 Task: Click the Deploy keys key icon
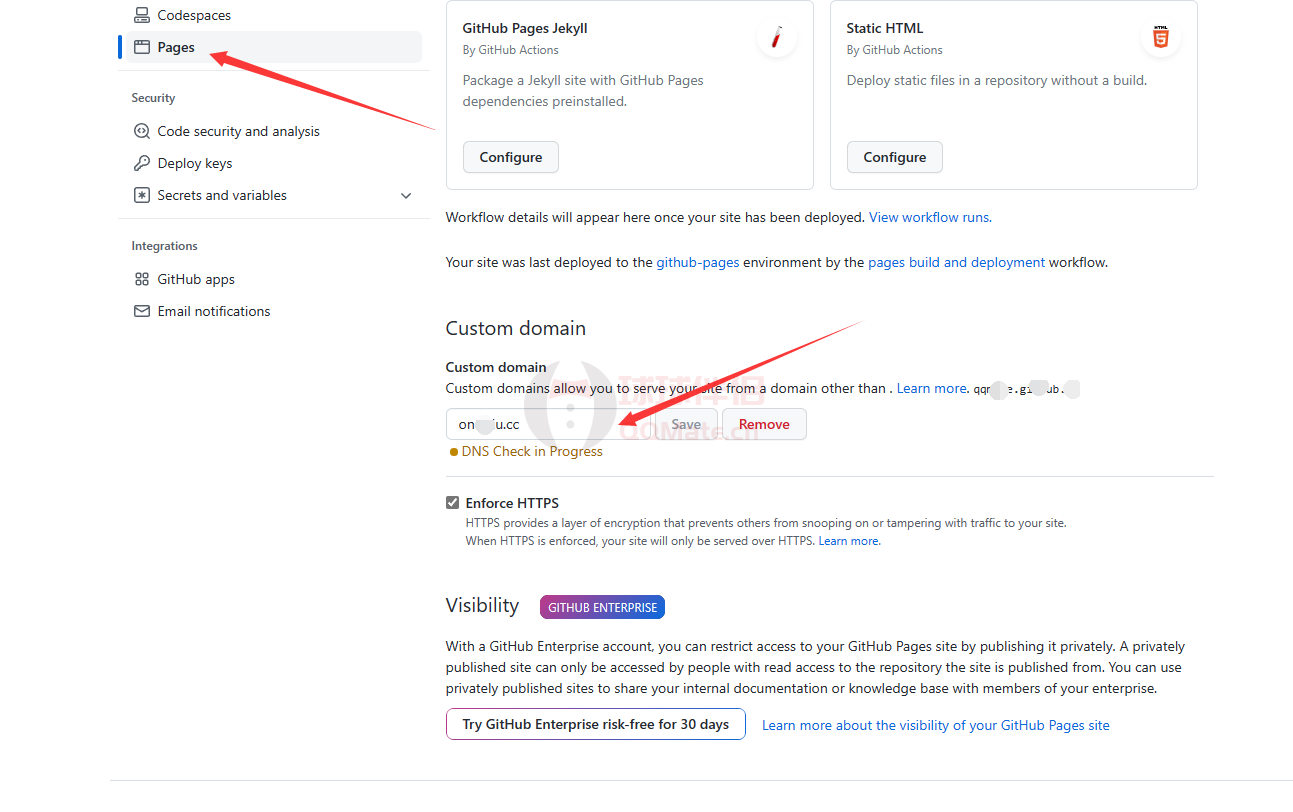pyautogui.click(x=142, y=163)
